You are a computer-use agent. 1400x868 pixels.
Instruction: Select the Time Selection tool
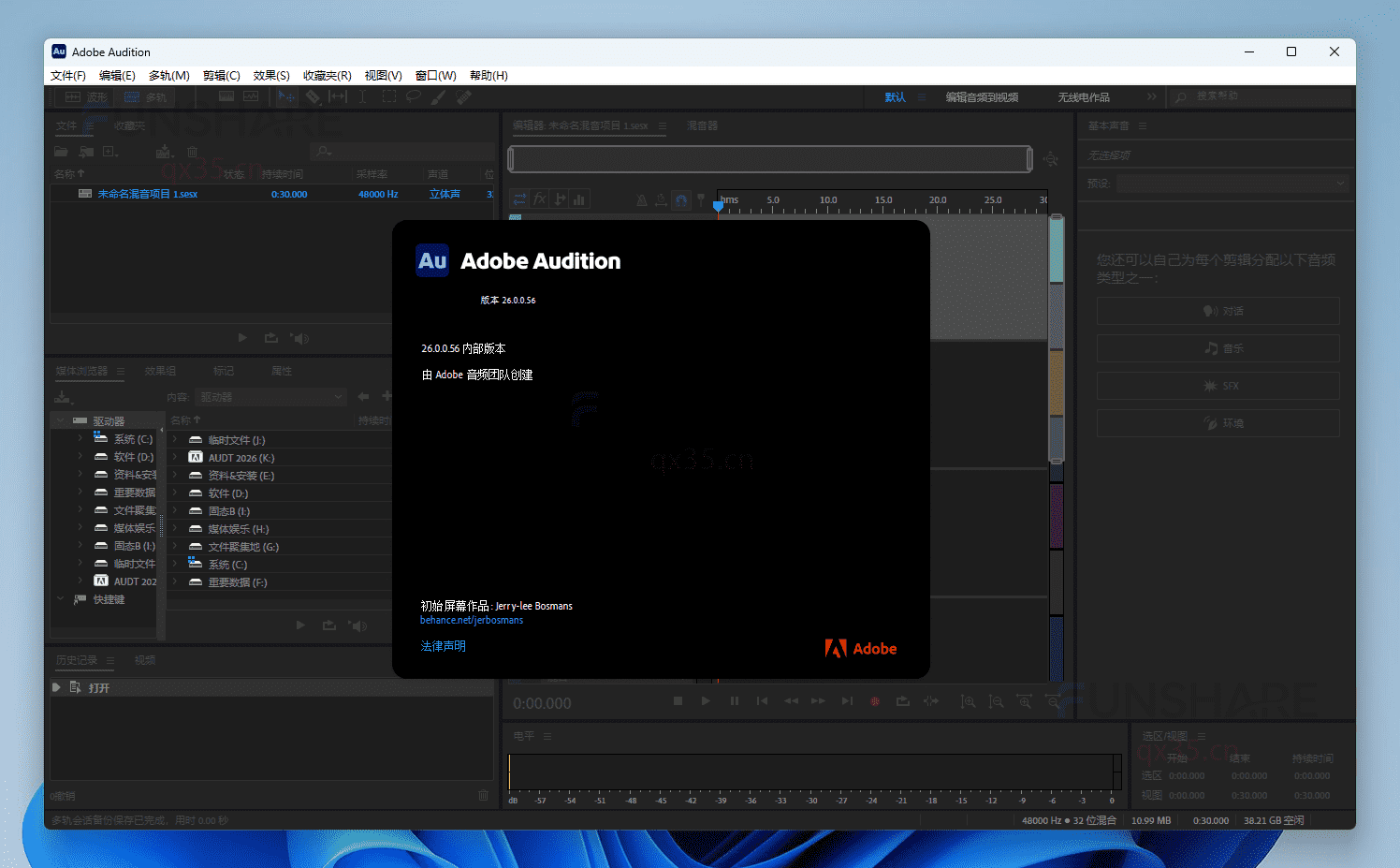click(362, 97)
